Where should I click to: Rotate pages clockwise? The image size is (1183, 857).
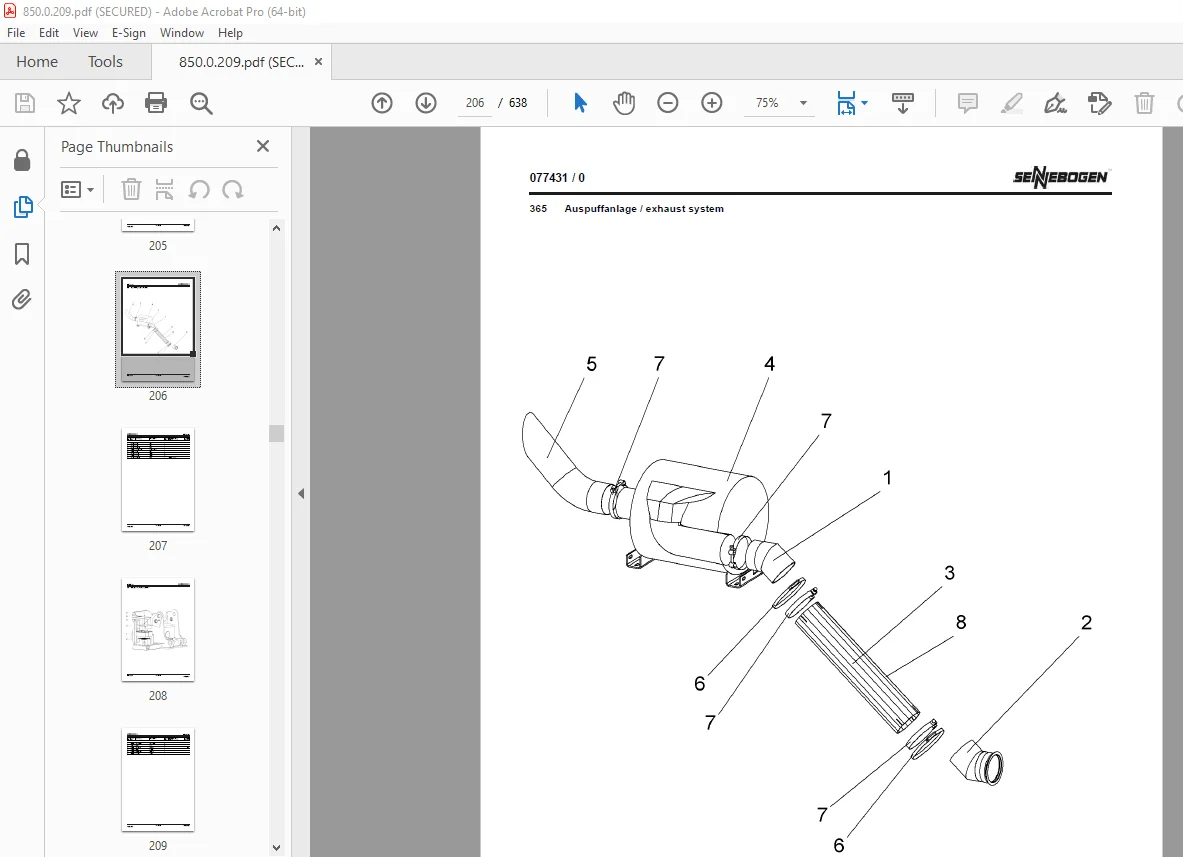point(232,189)
